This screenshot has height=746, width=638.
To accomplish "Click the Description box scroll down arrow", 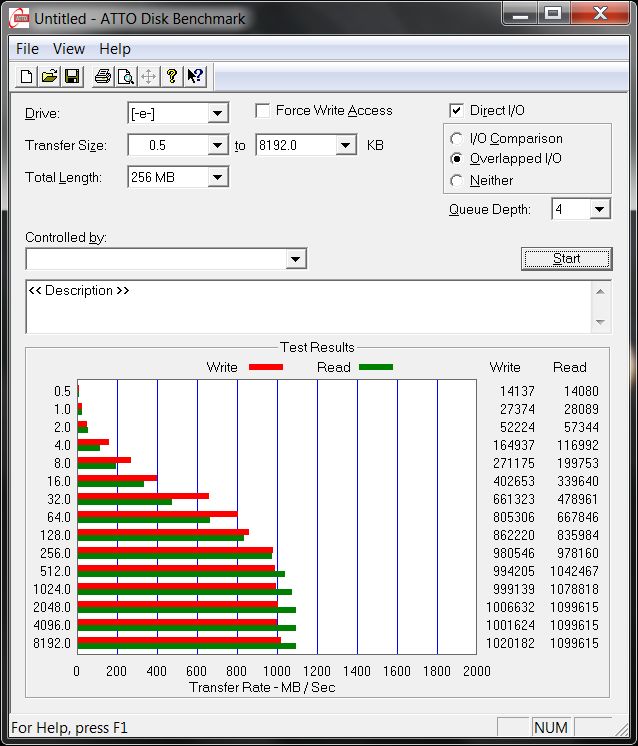I will pos(600,322).
